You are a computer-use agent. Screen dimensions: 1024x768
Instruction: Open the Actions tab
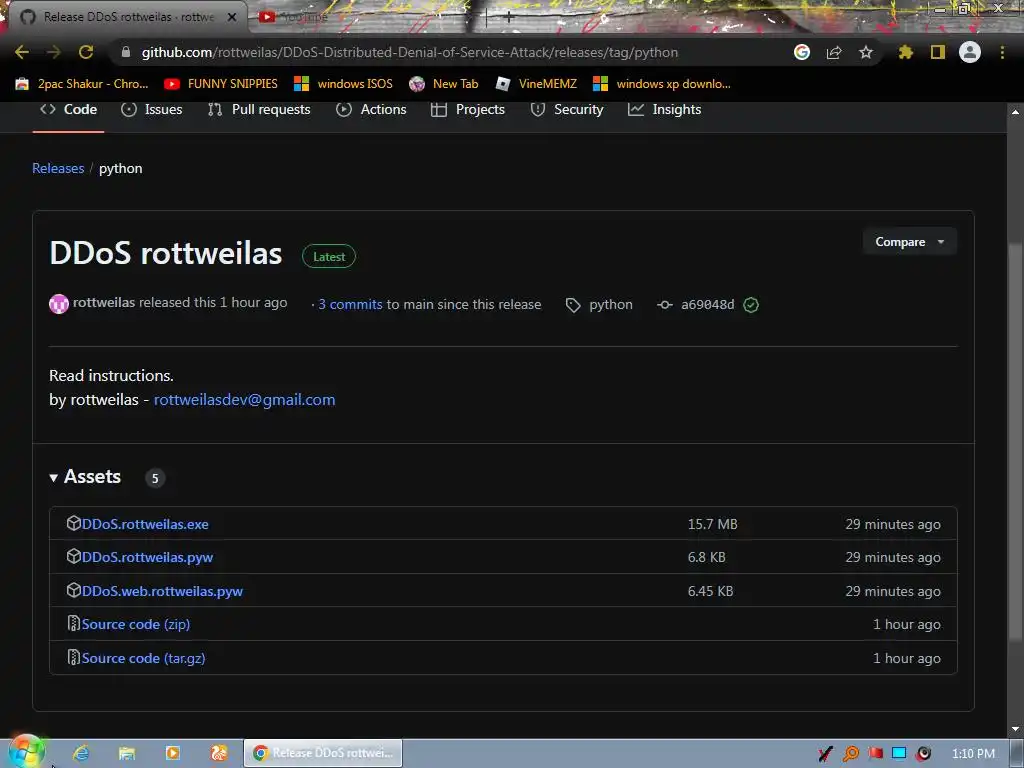pyautogui.click(x=371, y=110)
